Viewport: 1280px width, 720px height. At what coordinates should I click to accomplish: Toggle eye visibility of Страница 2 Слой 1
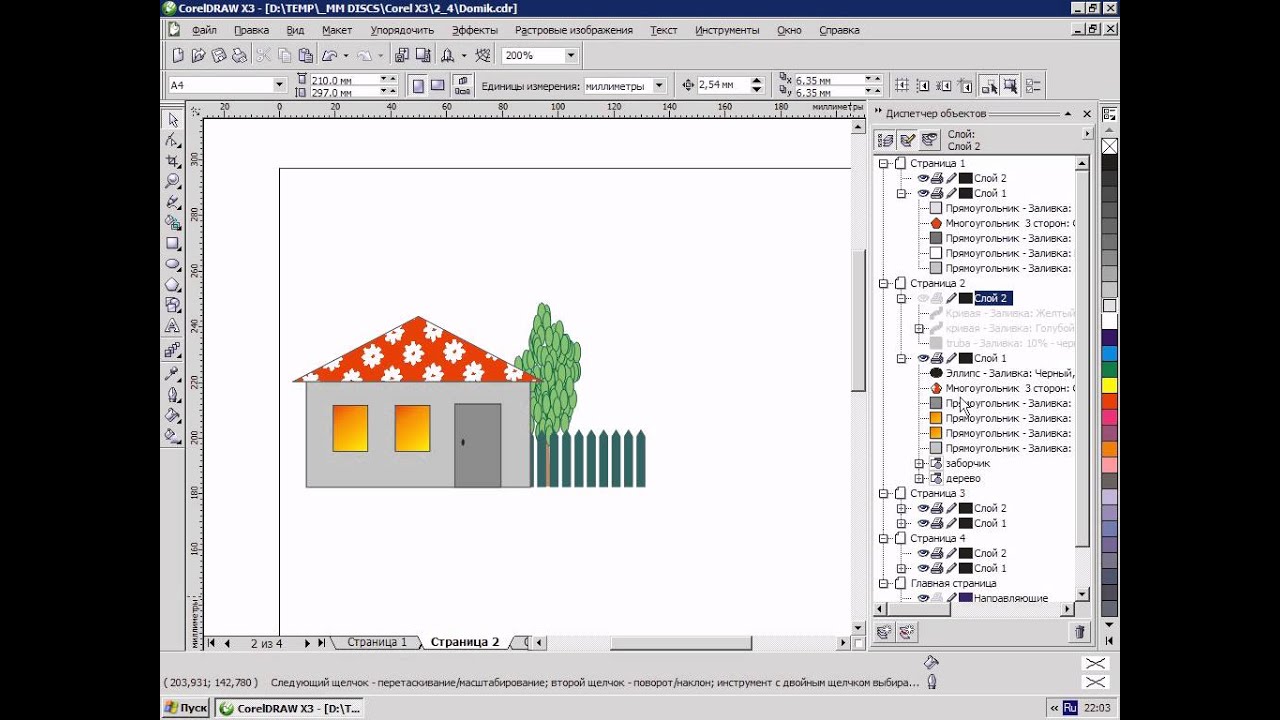click(x=923, y=358)
